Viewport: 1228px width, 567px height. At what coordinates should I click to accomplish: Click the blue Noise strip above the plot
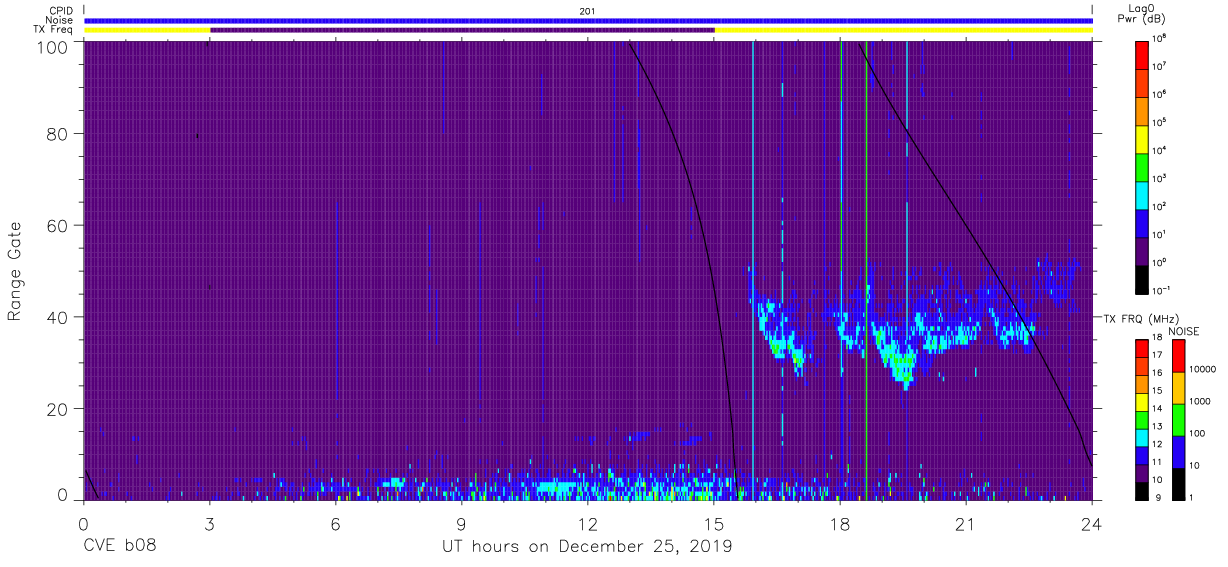coord(588,20)
